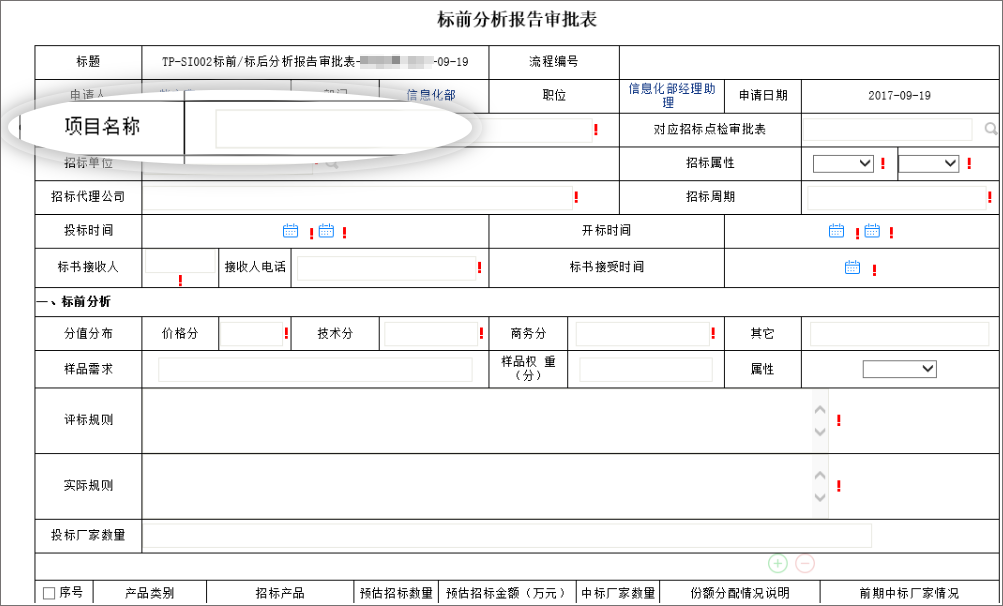Click the down arrow in 实际规则 text area
1003x606 pixels.
click(x=820, y=498)
